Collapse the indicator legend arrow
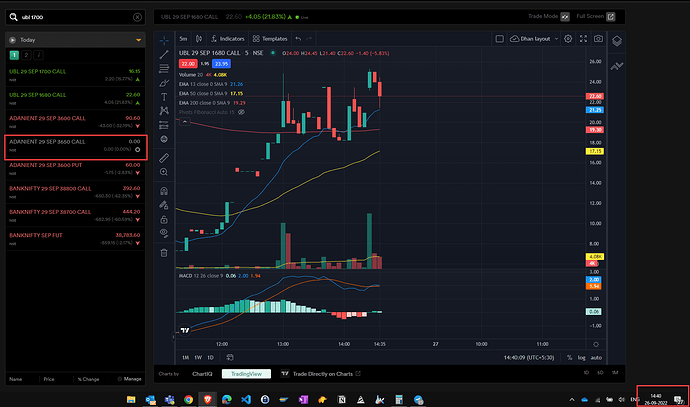Viewport: 690px width, 407px height. coord(185,122)
